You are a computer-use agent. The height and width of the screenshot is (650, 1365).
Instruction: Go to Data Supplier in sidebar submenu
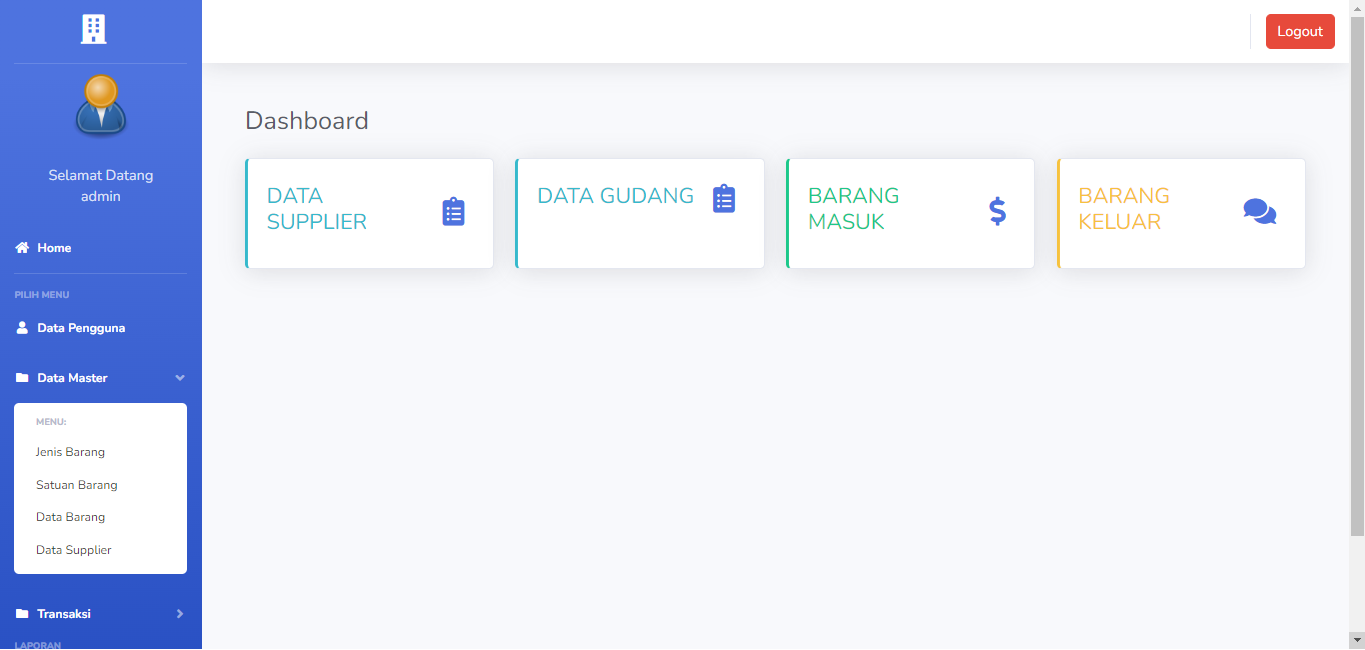tap(74, 550)
